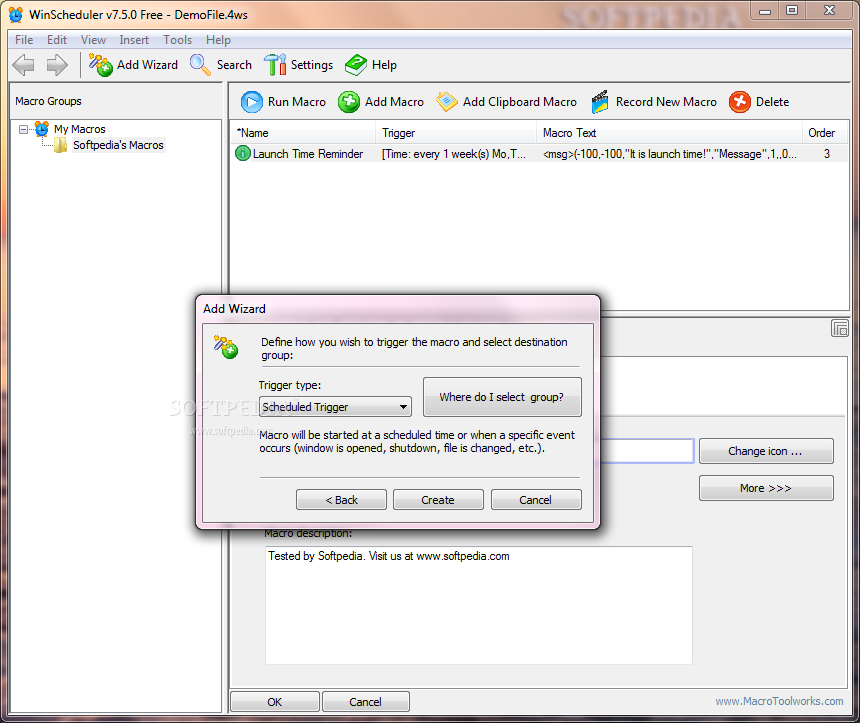Image resolution: width=860 pixels, height=723 pixels.
Task: Select Softpedia's Macros group label
Action: pos(118,145)
